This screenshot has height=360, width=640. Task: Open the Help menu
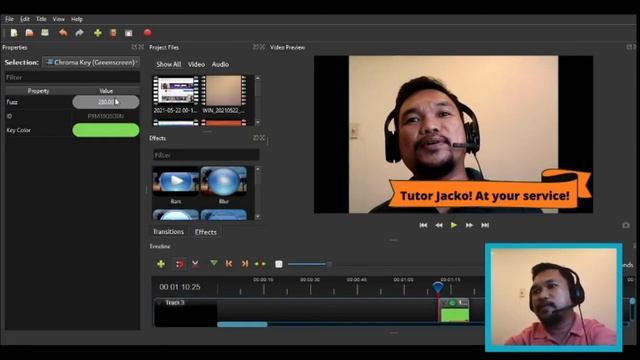tap(77, 19)
